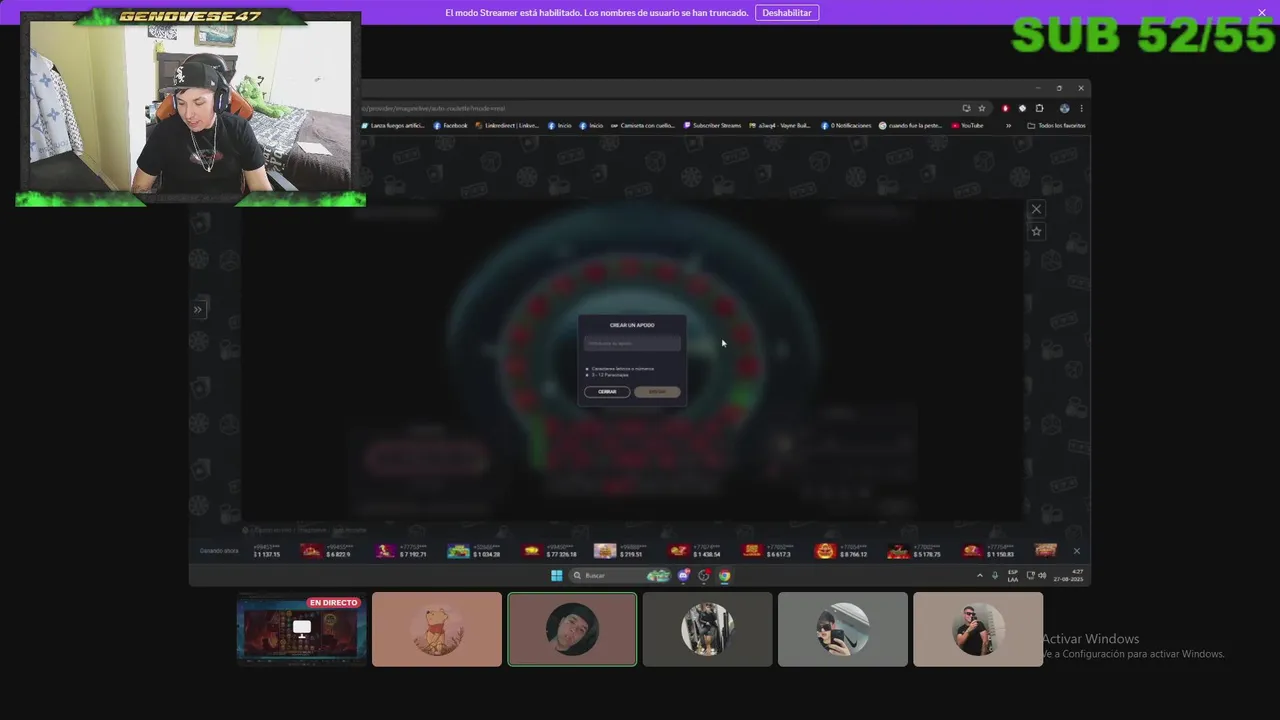Open the Linkredirect bookmark

507,126
